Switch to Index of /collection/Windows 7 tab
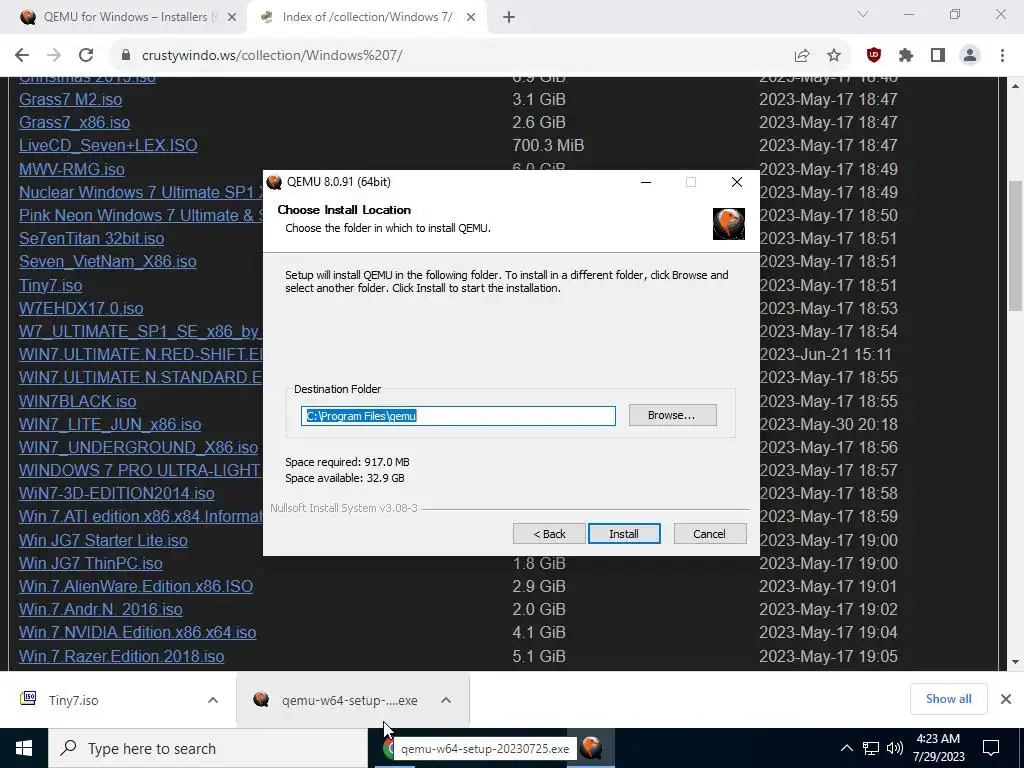The width and height of the screenshot is (1024, 768). click(366, 18)
